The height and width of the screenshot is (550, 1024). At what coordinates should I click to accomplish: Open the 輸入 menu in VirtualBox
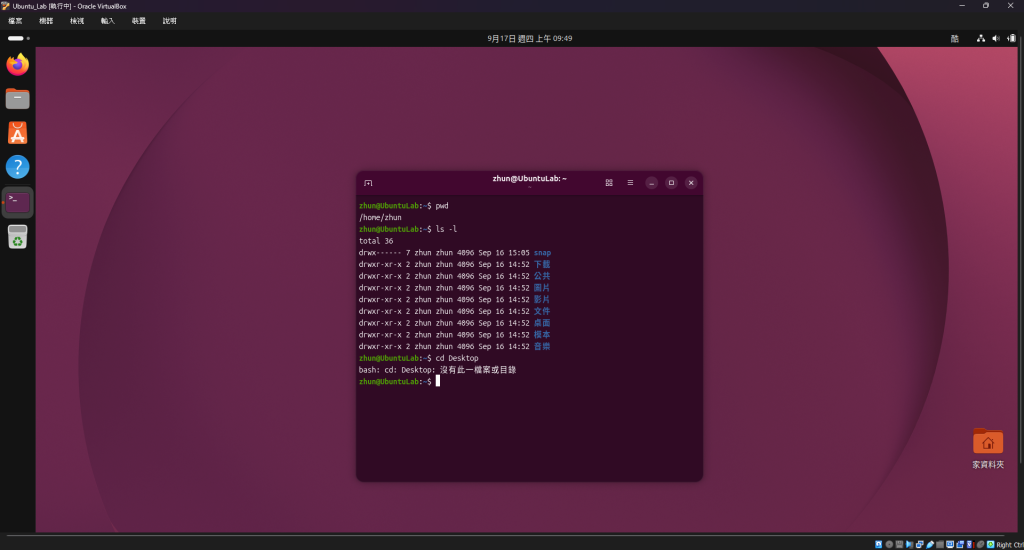pyautogui.click(x=108, y=21)
